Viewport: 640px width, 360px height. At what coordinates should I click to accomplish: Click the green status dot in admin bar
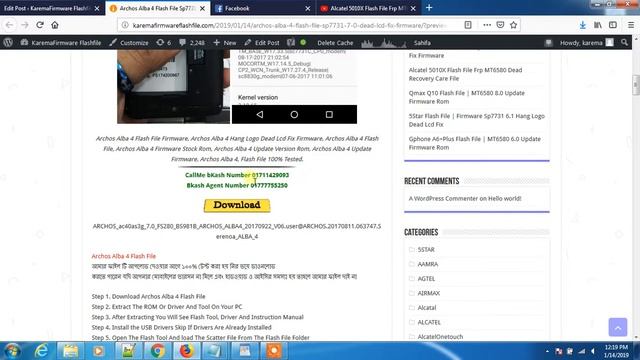[x=303, y=42]
